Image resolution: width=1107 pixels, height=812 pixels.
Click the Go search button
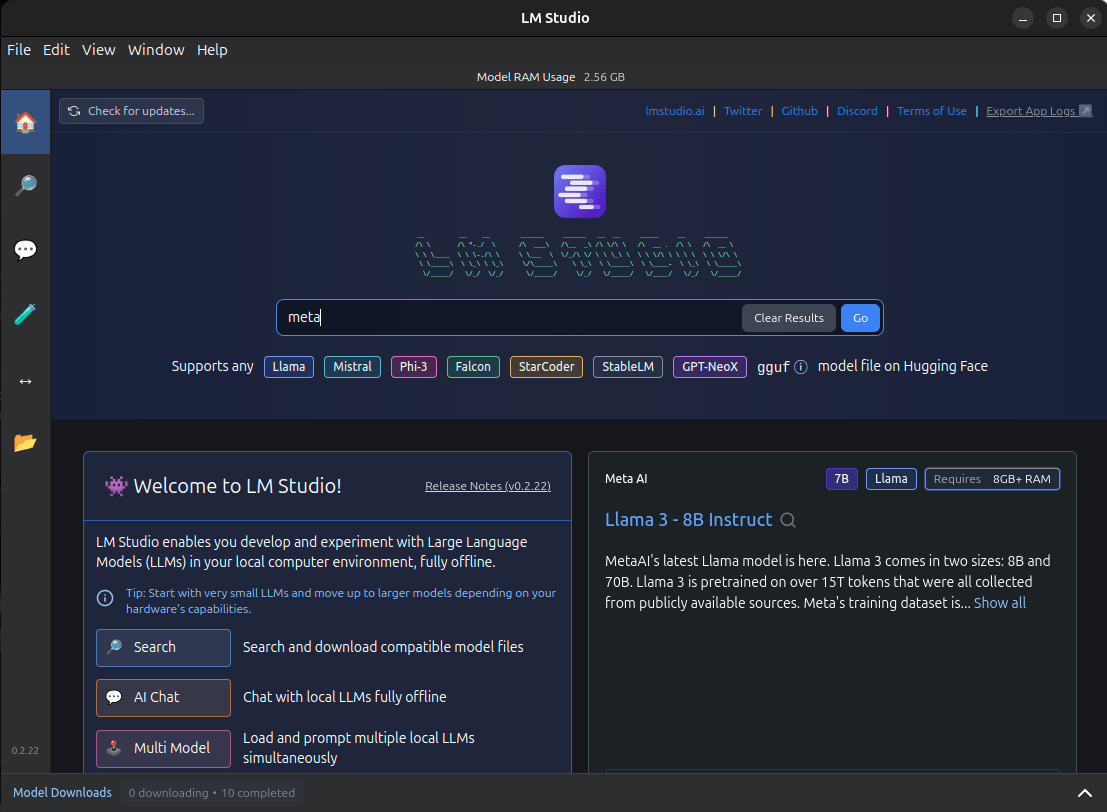pyautogui.click(x=860, y=318)
